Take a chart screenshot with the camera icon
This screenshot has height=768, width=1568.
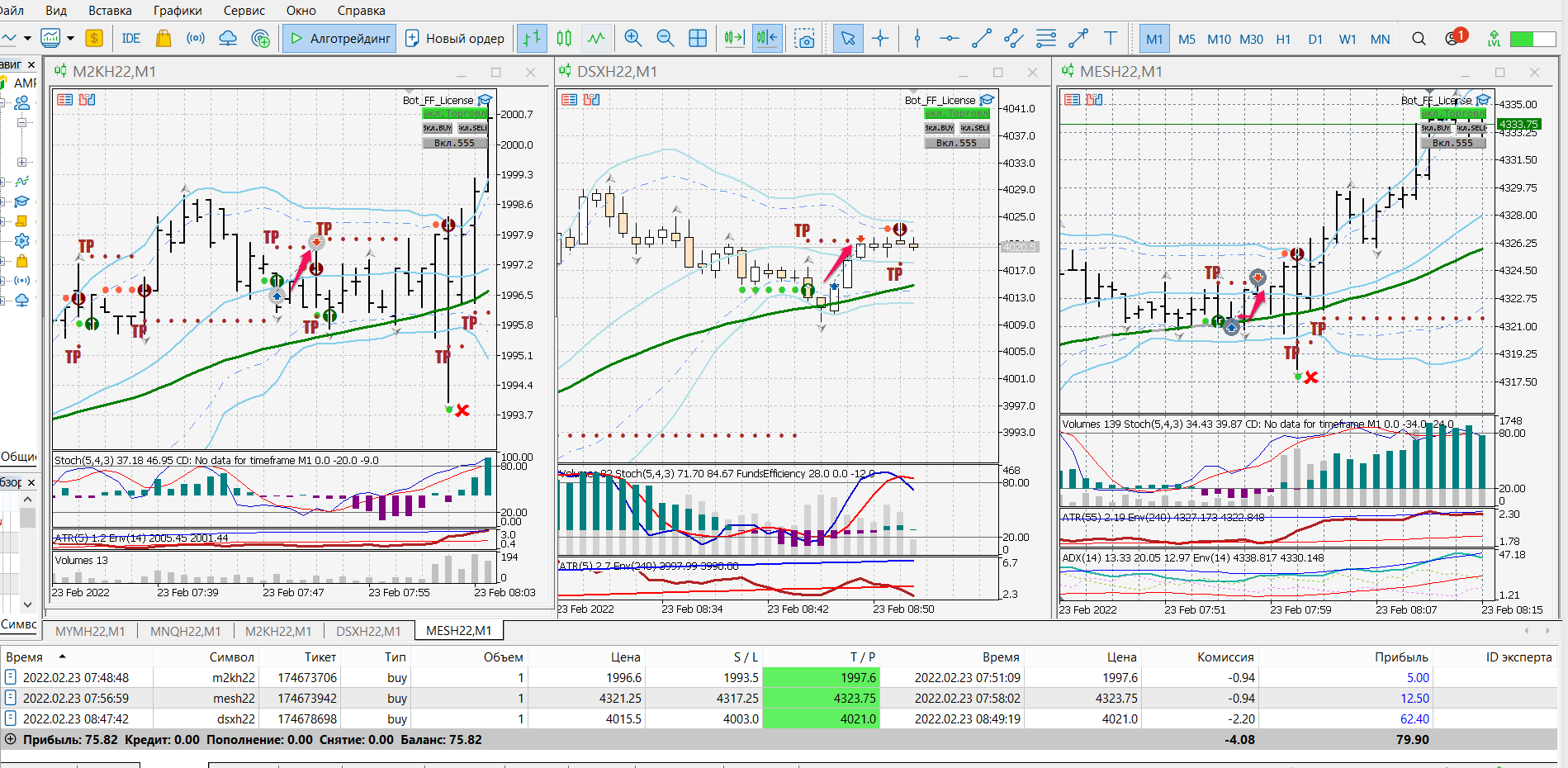click(x=804, y=38)
